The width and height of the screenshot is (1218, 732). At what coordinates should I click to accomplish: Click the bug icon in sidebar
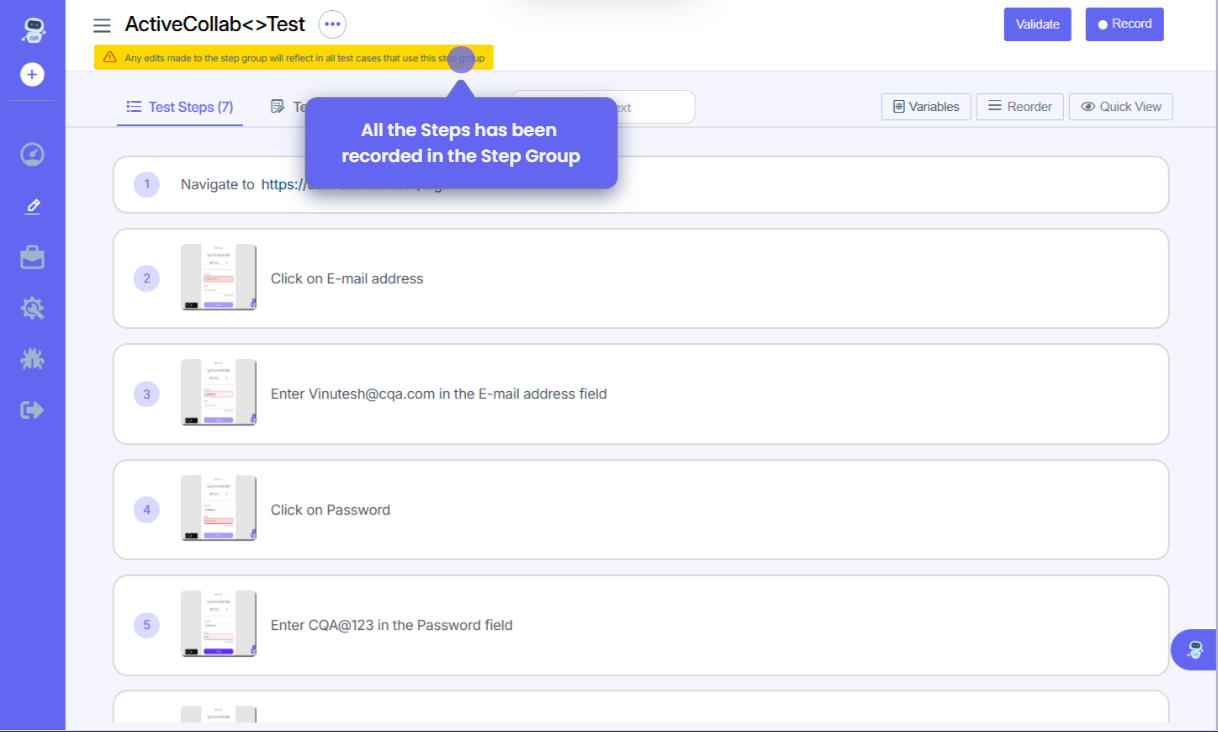click(33, 359)
